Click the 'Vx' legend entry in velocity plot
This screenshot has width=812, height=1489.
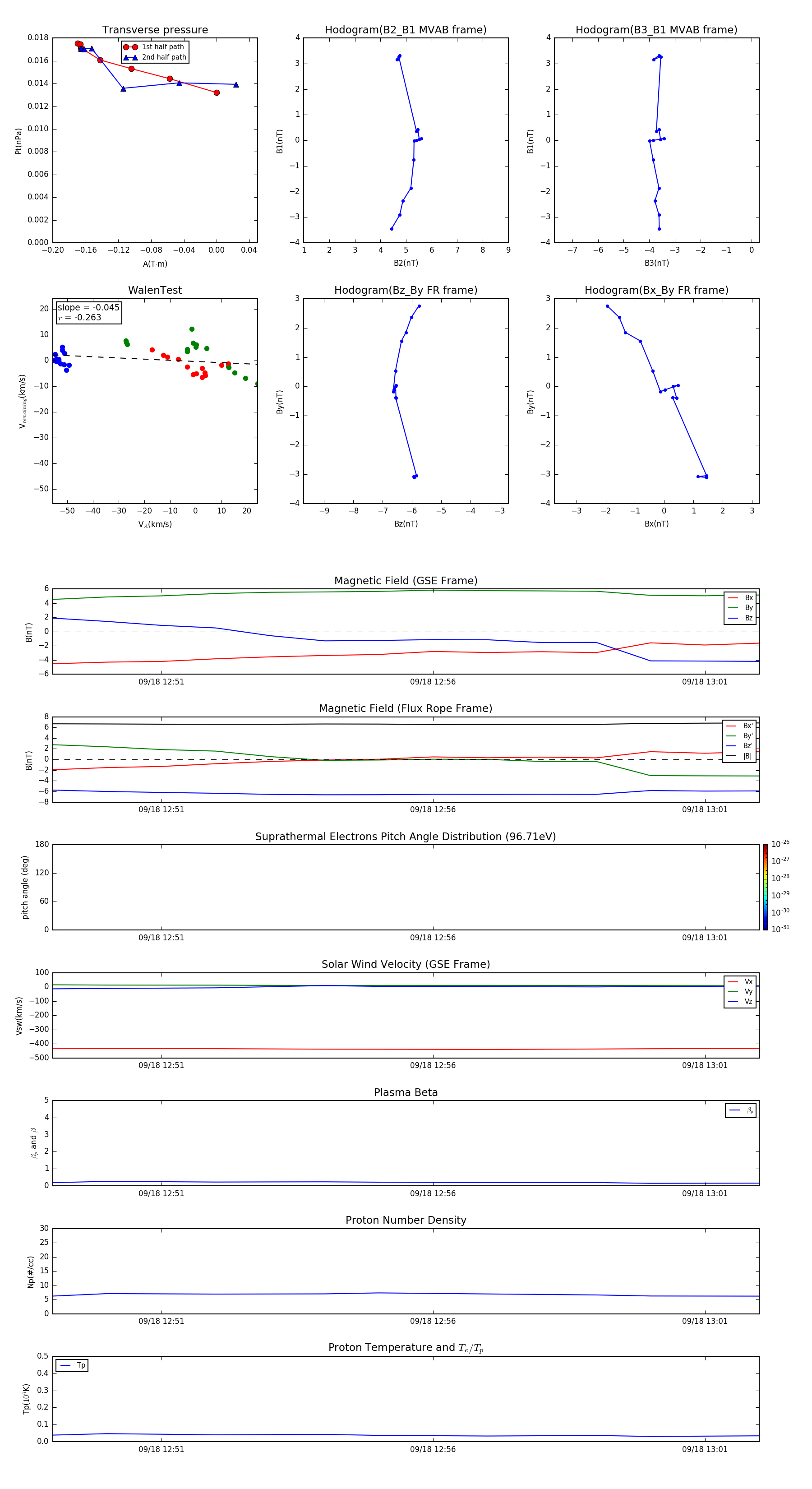tap(740, 981)
